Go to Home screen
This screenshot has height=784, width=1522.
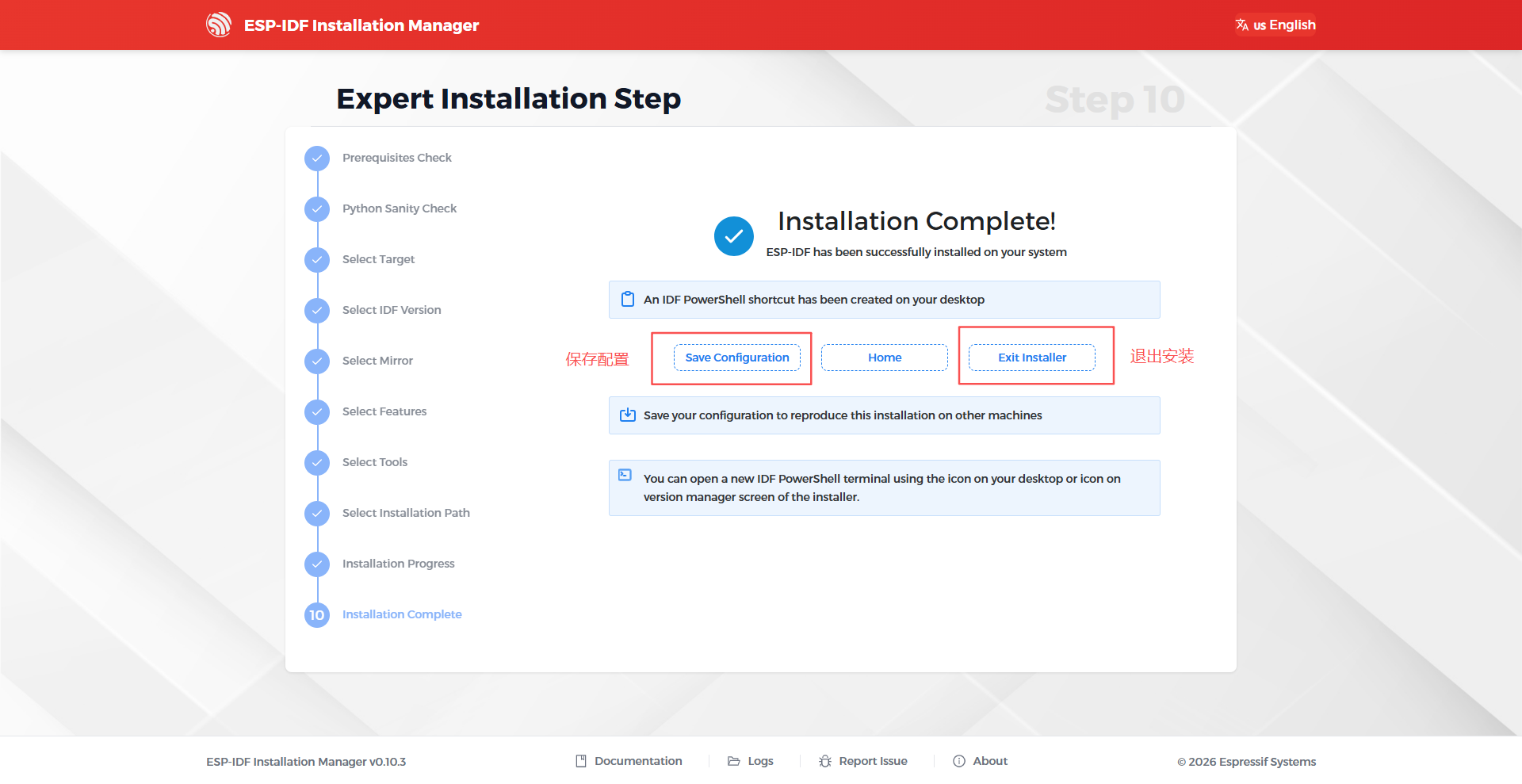pos(885,358)
